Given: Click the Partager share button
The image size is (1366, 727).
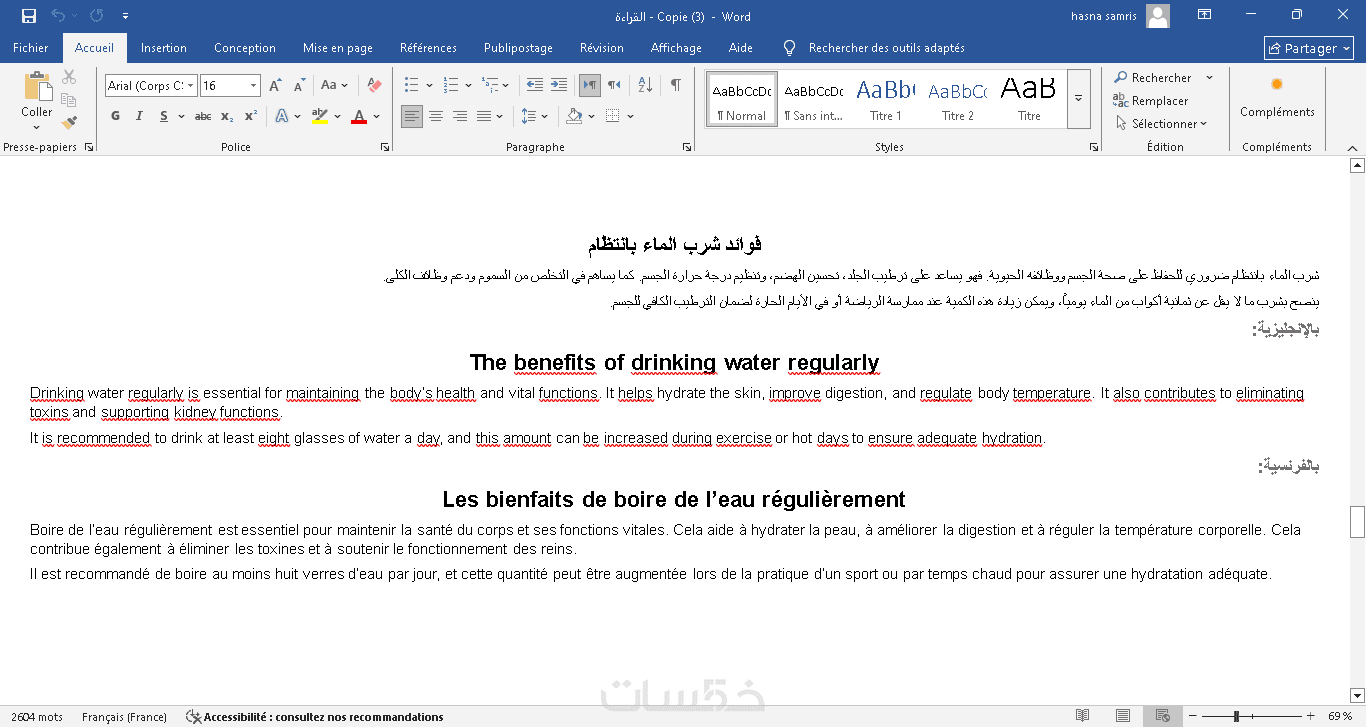Looking at the screenshot, I should coord(1309,48).
